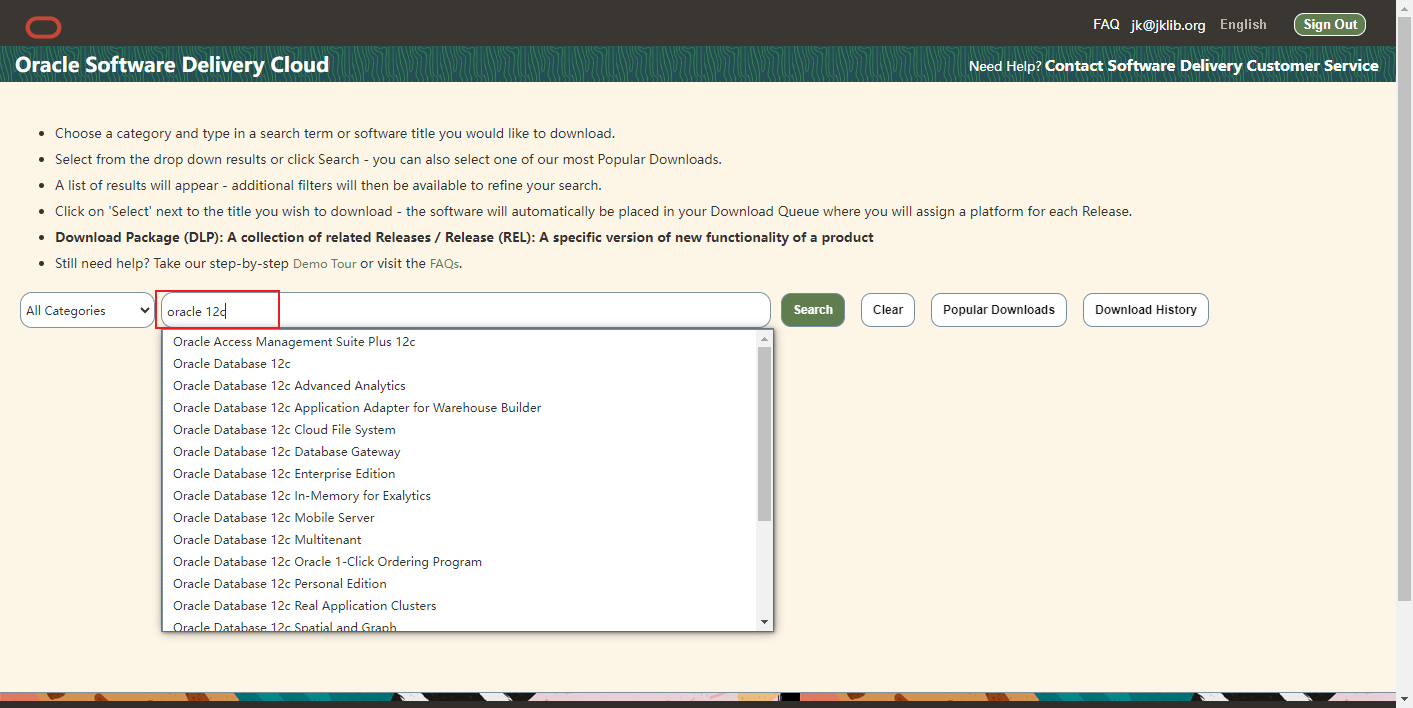
Task: Expand the All Categories dropdown
Action: click(87, 310)
